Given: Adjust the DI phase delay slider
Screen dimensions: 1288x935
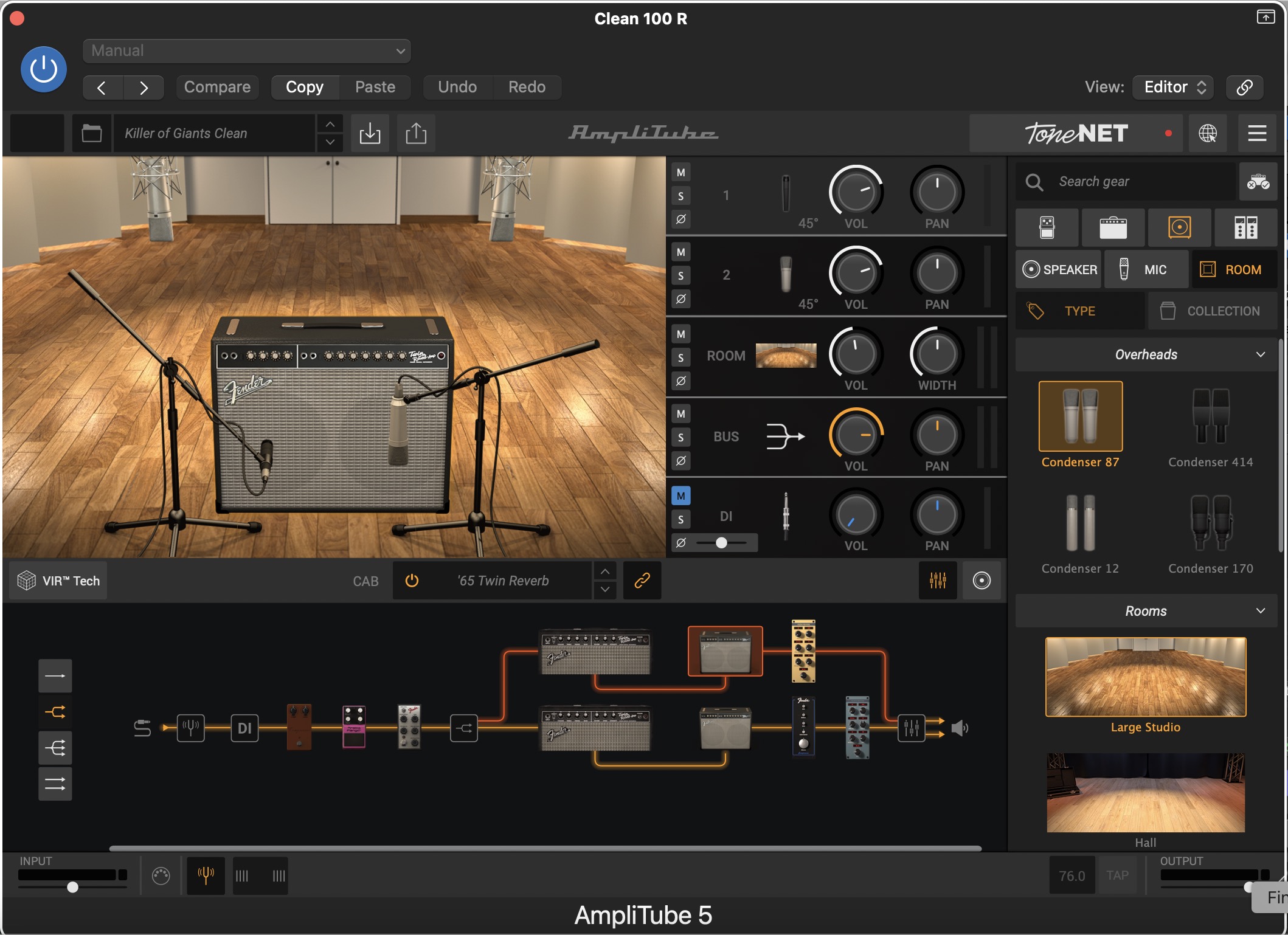Looking at the screenshot, I should click(721, 542).
